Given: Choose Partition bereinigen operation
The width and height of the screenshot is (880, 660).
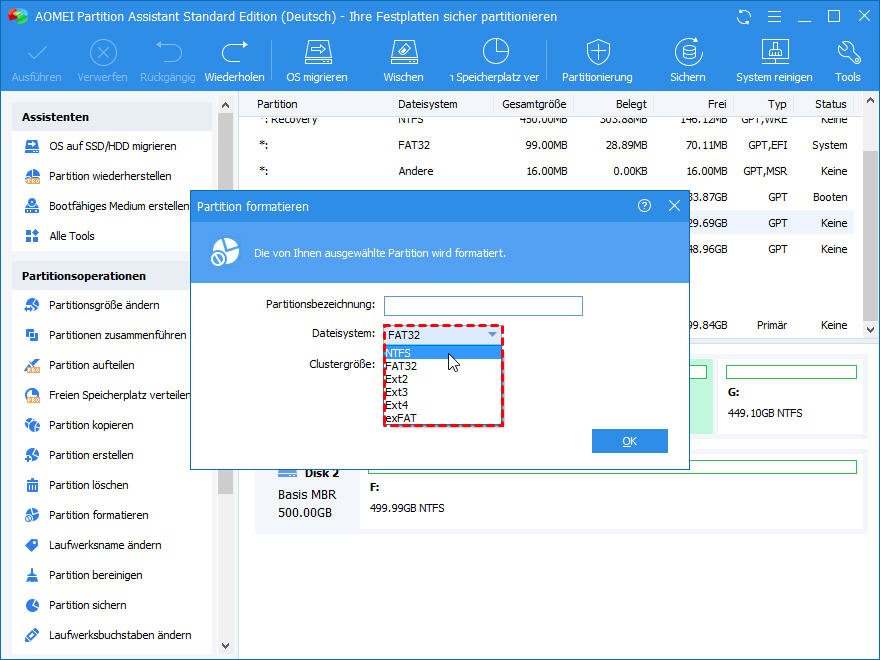Looking at the screenshot, I should click(84, 575).
